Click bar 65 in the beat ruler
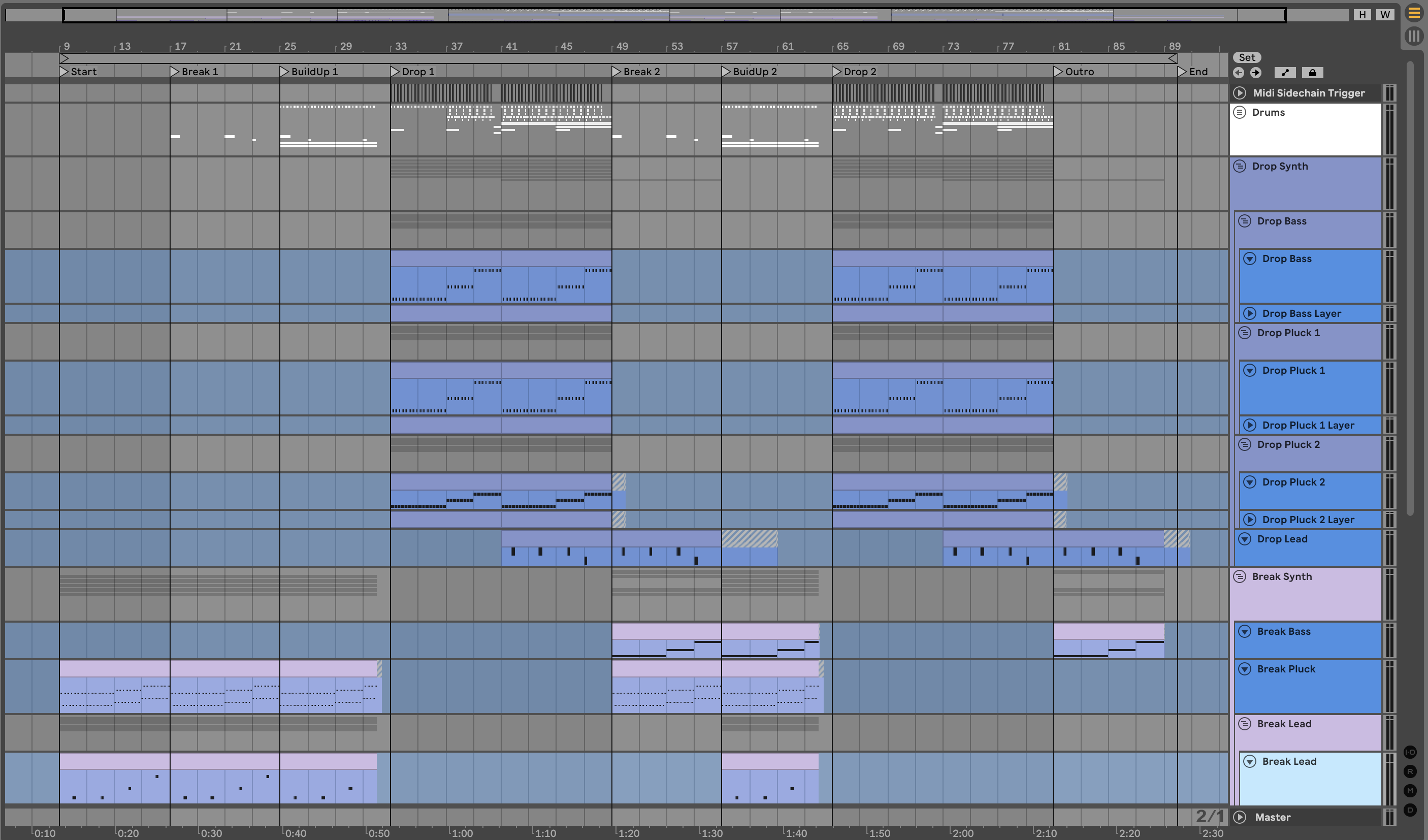1428x840 pixels. point(842,46)
